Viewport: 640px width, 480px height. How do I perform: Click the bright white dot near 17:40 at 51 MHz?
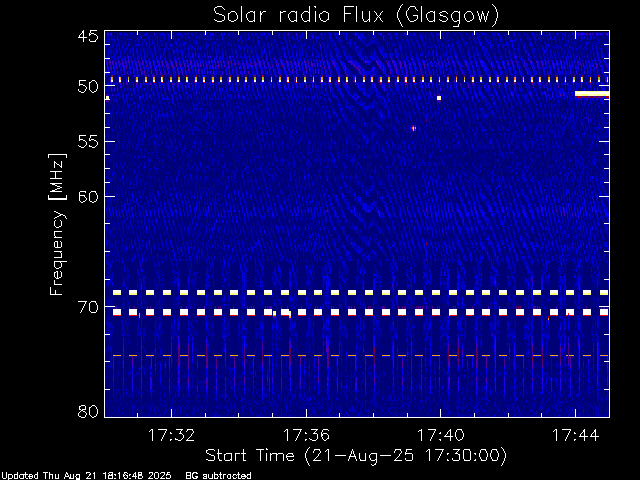[439, 98]
